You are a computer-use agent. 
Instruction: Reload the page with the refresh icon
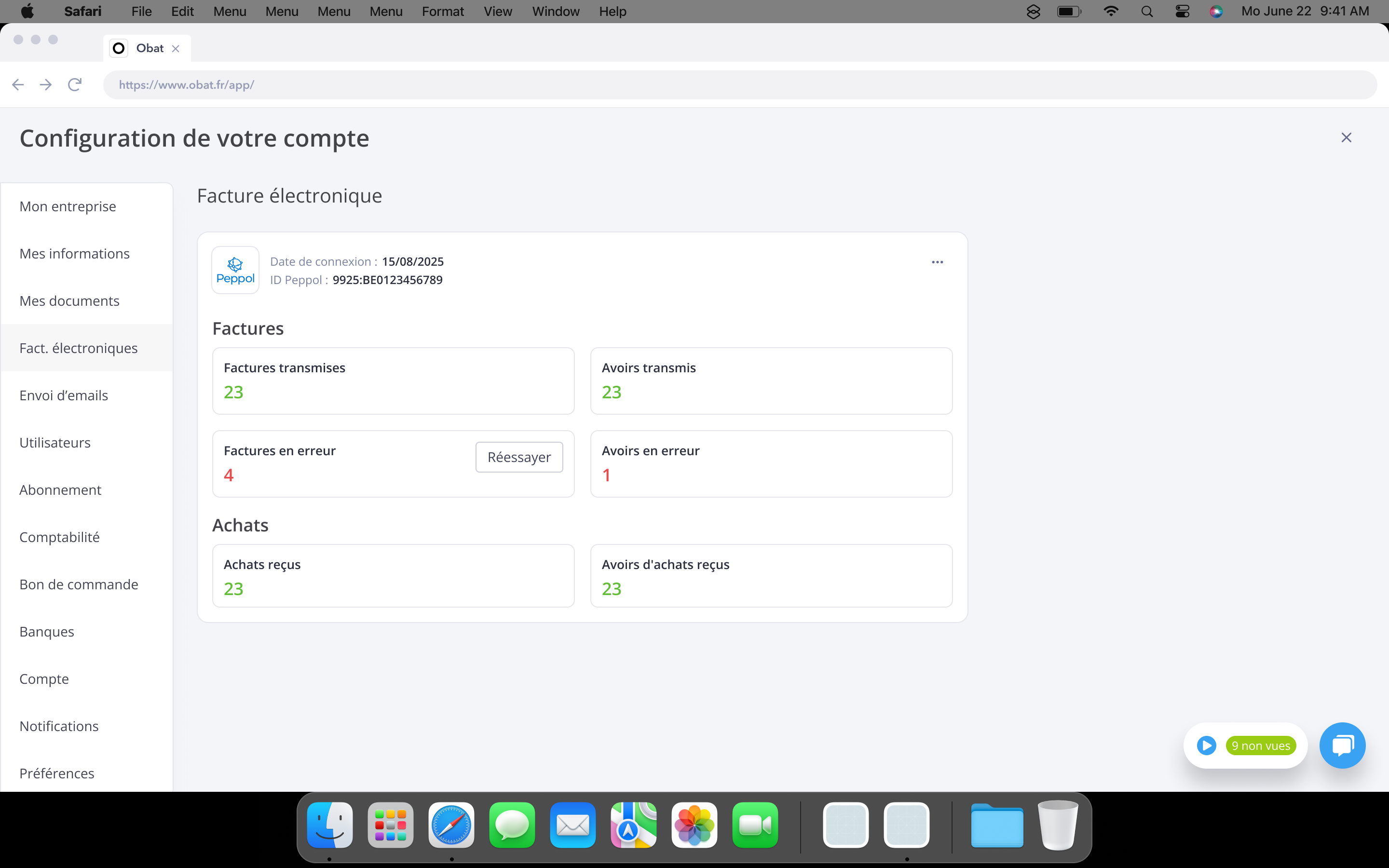tap(75, 85)
